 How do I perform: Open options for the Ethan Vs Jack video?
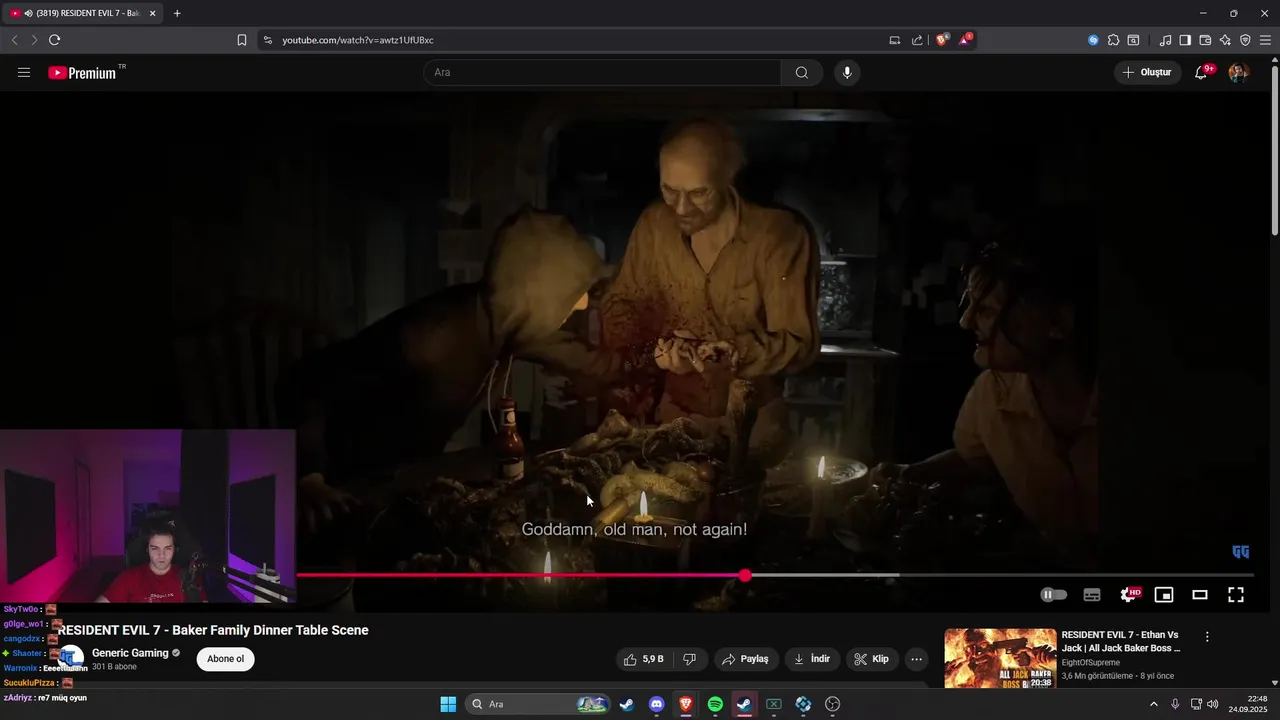1207,637
